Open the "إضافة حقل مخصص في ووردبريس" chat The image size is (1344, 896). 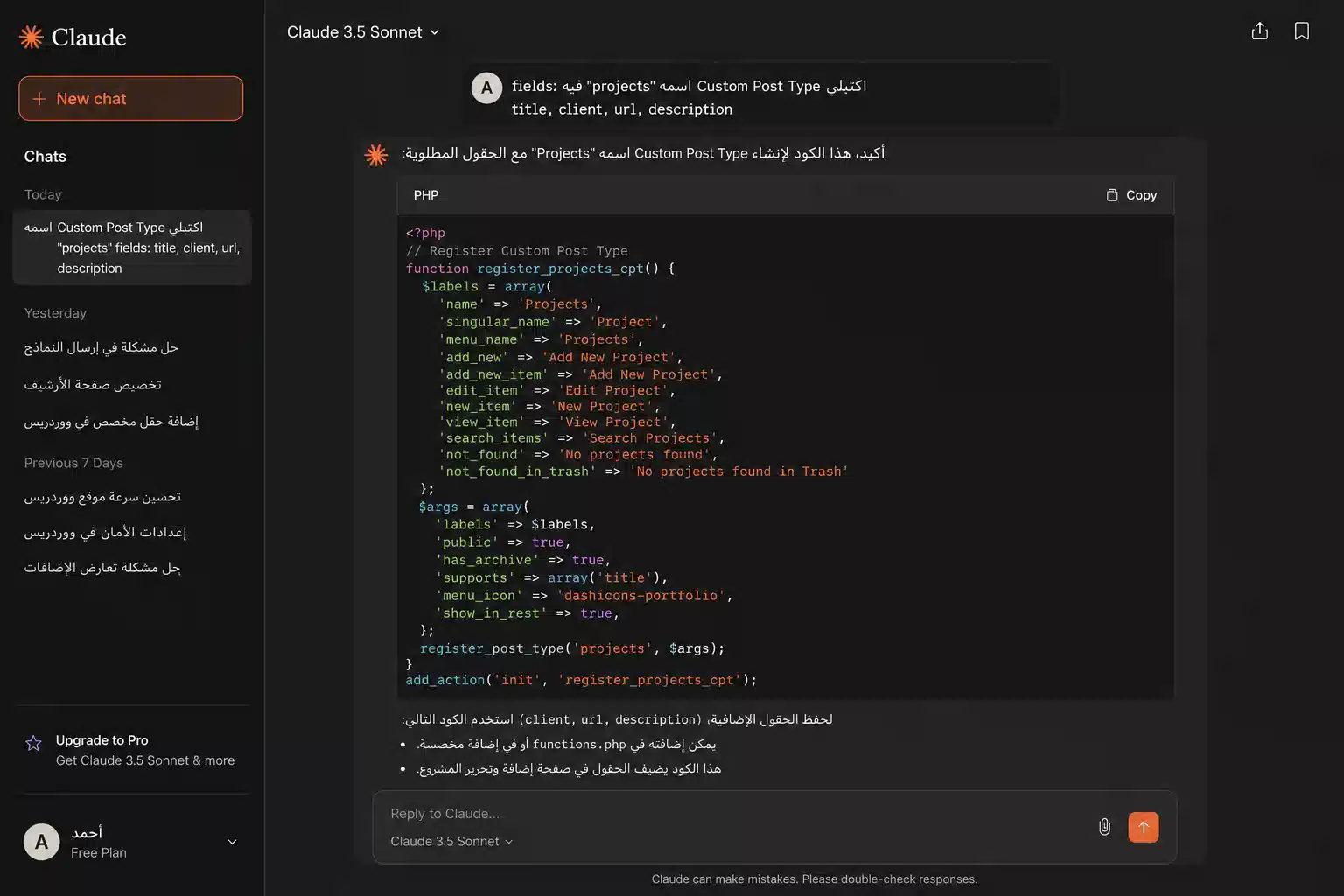tap(111, 421)
